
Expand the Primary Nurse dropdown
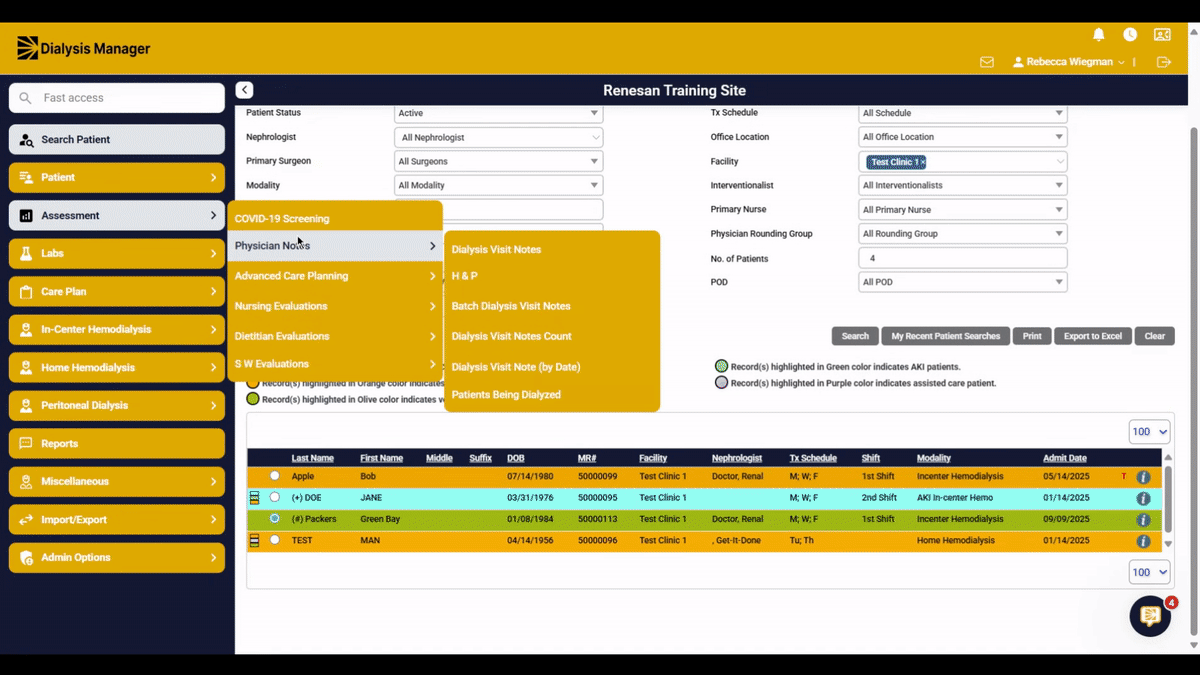click(963, 210)
